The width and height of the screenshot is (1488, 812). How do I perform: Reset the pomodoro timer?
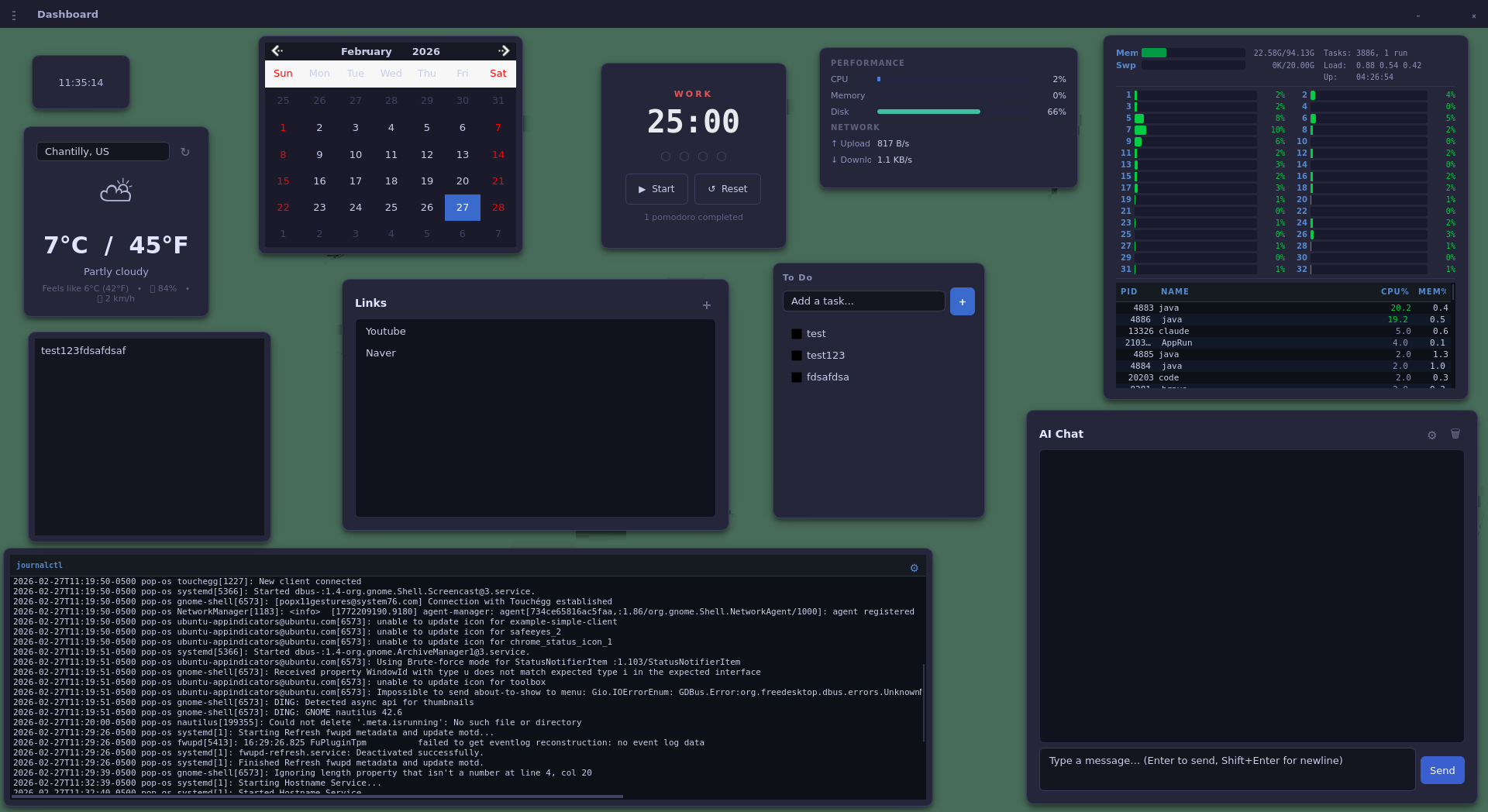pyautogui.click(x=726, y=188)
